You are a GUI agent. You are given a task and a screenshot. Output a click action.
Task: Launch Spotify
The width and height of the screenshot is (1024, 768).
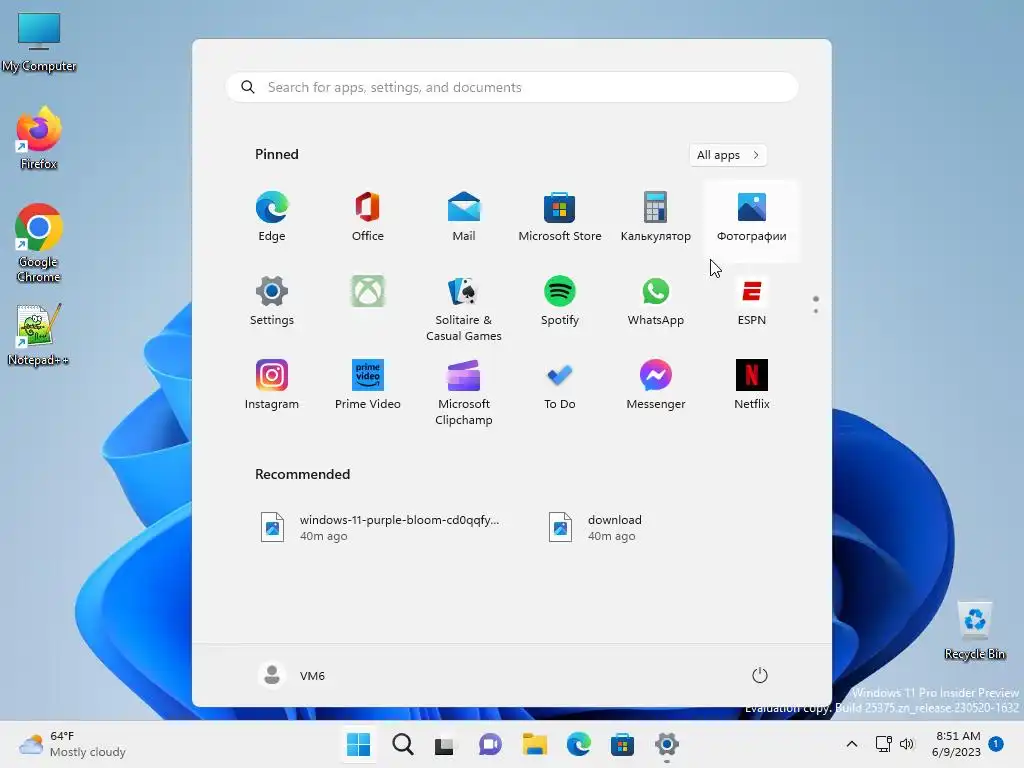(560, 300)
